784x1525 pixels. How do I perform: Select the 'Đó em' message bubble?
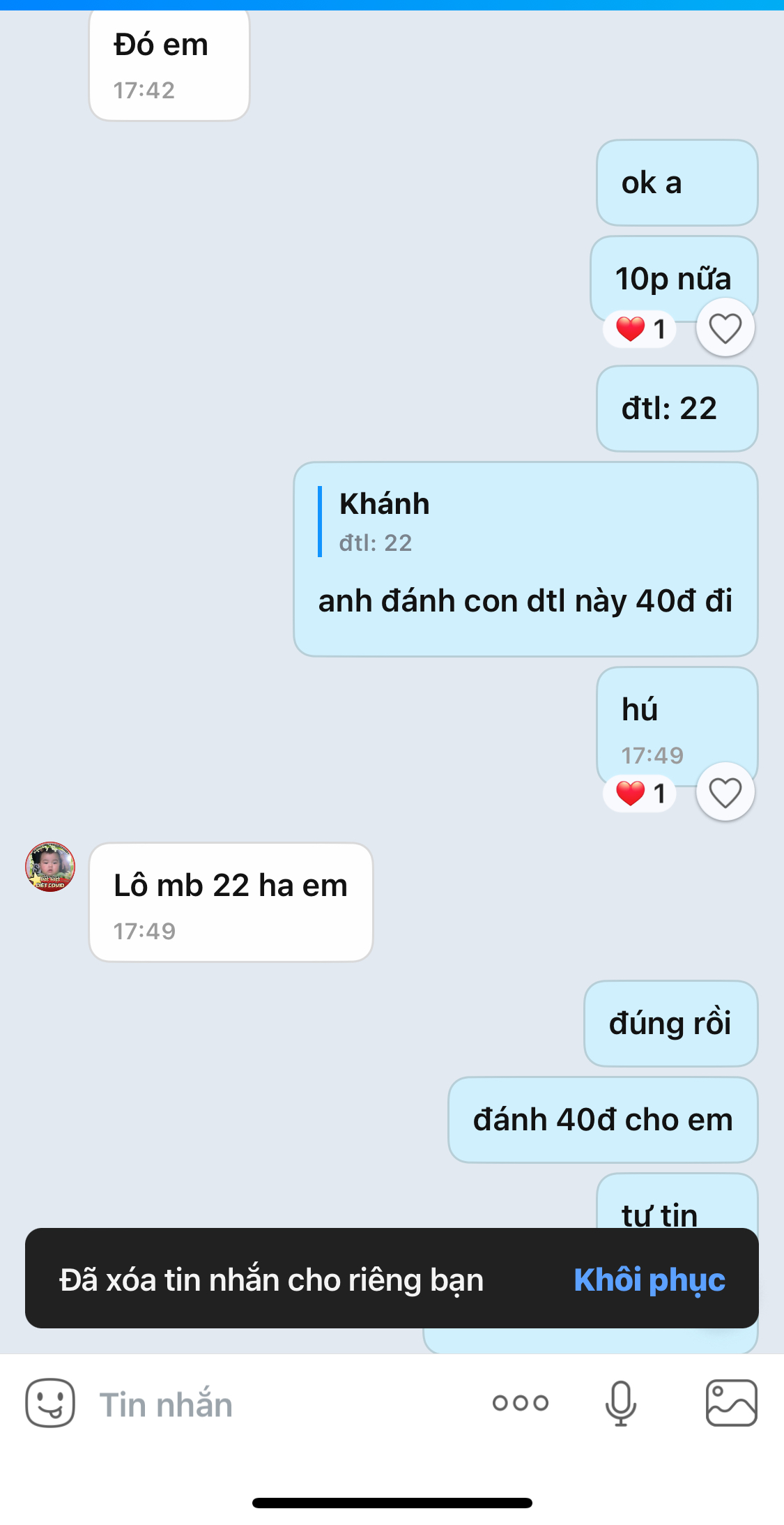tap(169, 64)
